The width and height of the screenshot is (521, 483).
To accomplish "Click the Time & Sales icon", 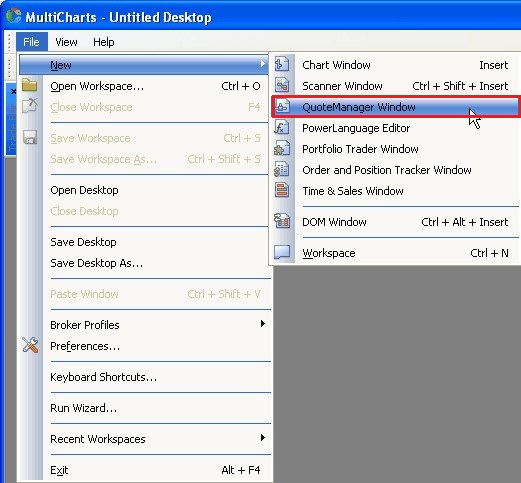I will pos(282,190).
